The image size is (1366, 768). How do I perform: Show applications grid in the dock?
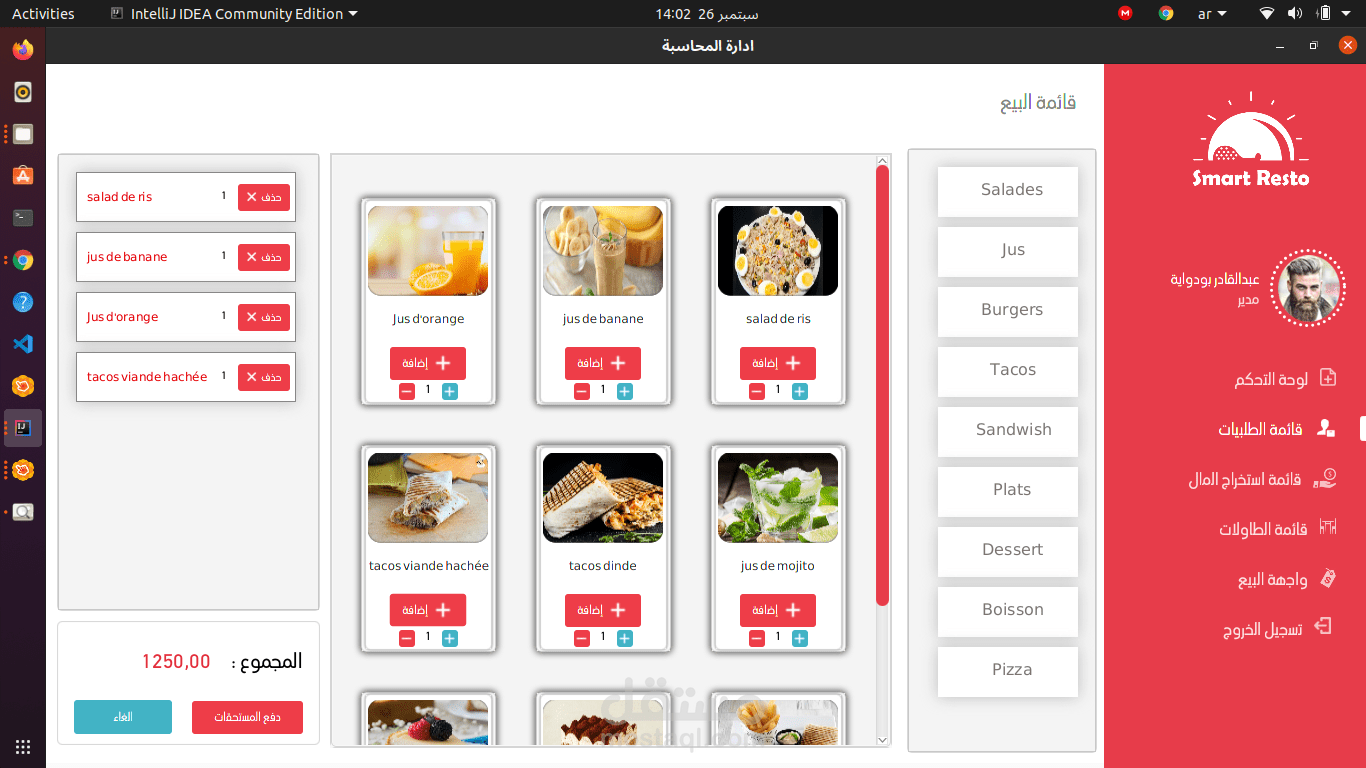tap(23, 746)
